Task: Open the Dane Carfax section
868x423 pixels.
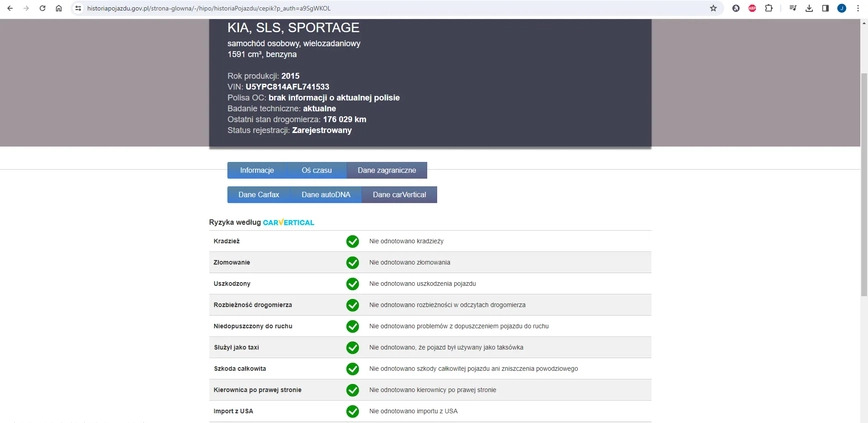Action: pos(258,194)
